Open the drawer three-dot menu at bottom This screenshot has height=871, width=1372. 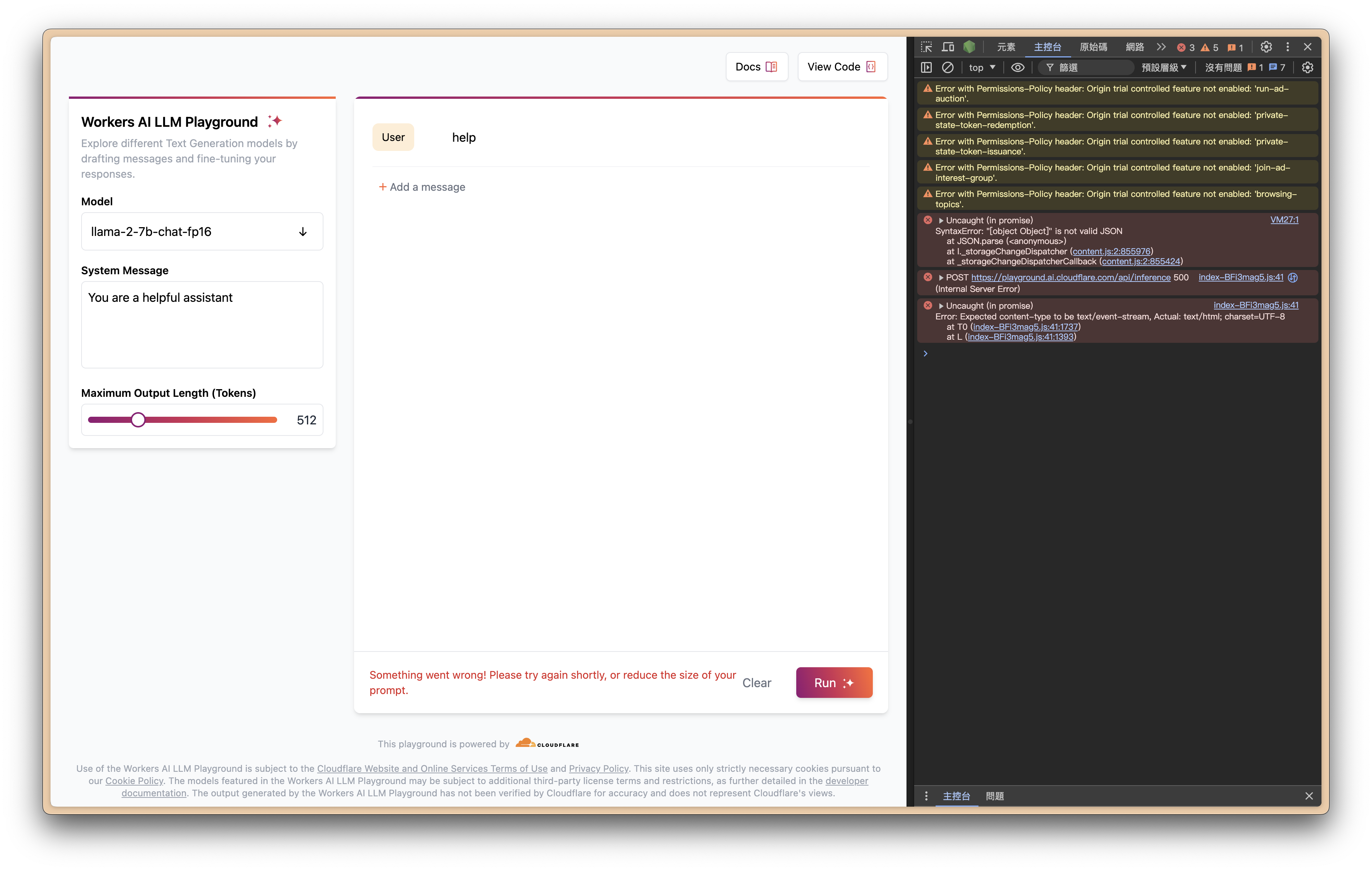point(926,796)
